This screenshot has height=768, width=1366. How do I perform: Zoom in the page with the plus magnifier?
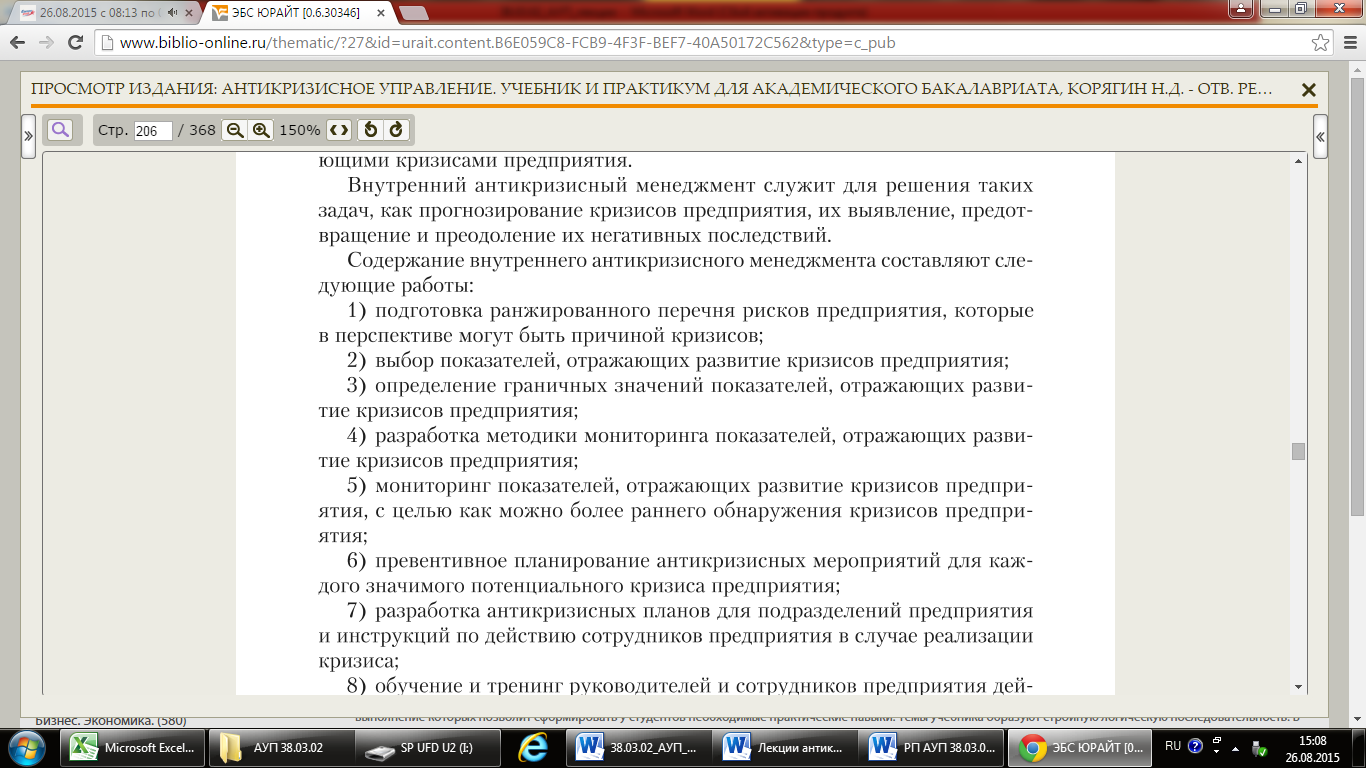coord(261,130)
